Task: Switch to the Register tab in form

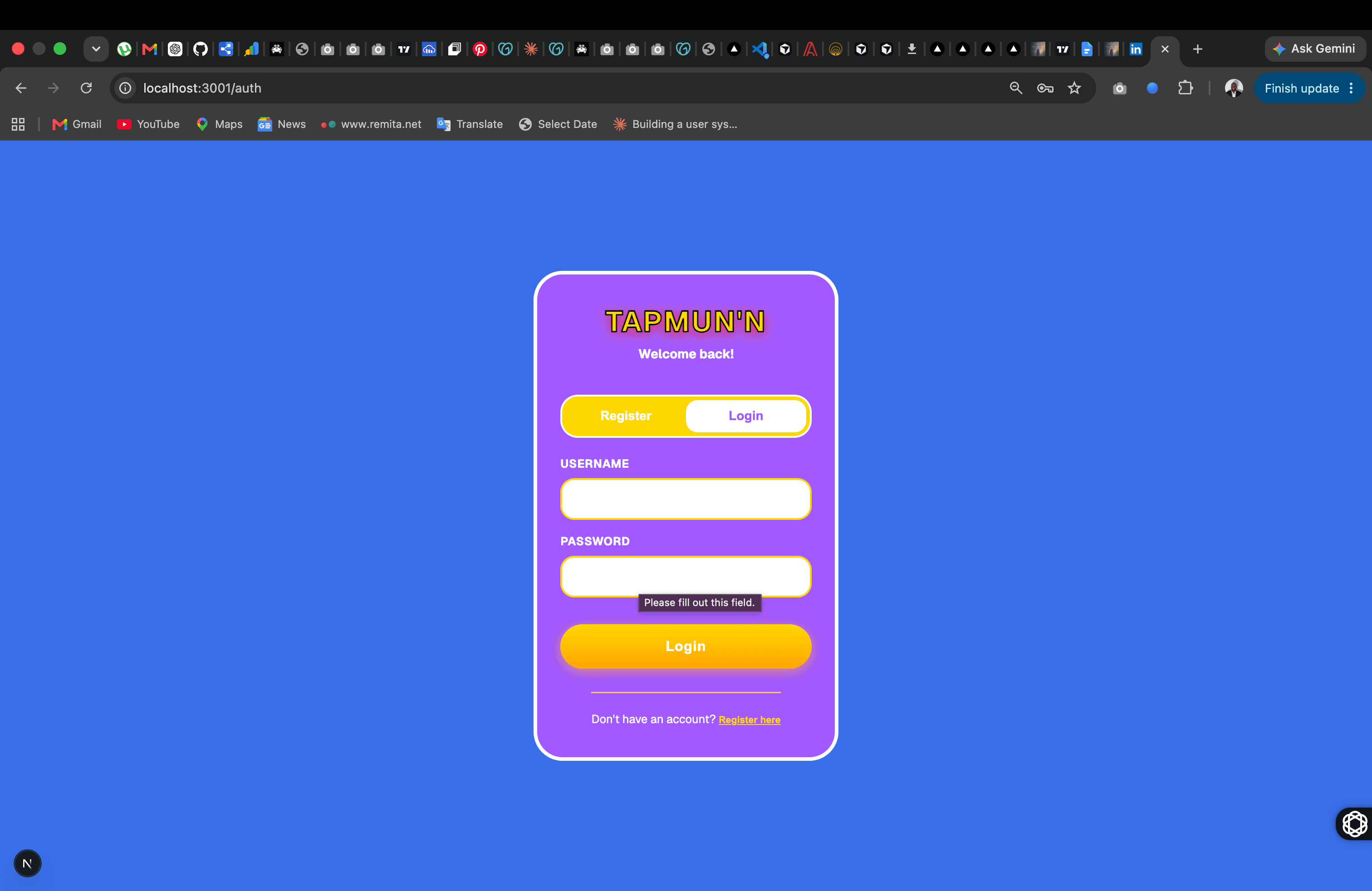Action: coord(626,416)
